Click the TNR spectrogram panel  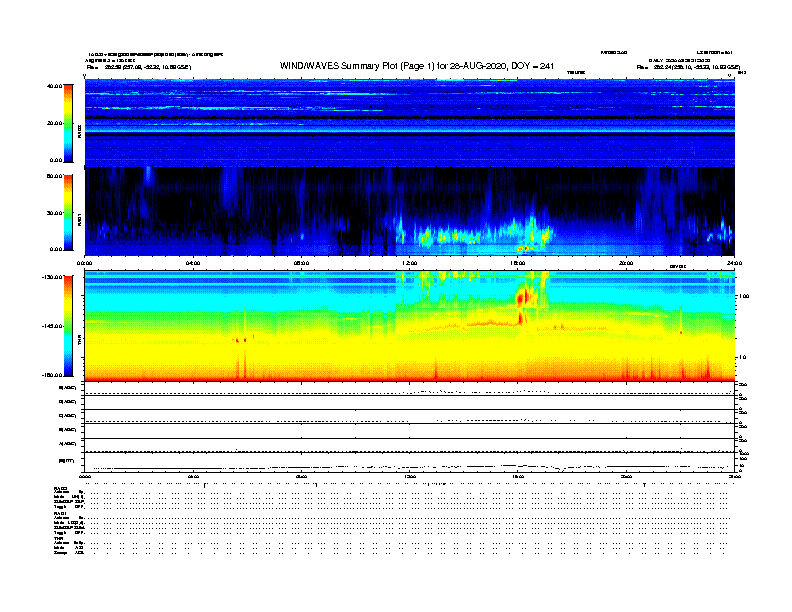tap(410, 326)
